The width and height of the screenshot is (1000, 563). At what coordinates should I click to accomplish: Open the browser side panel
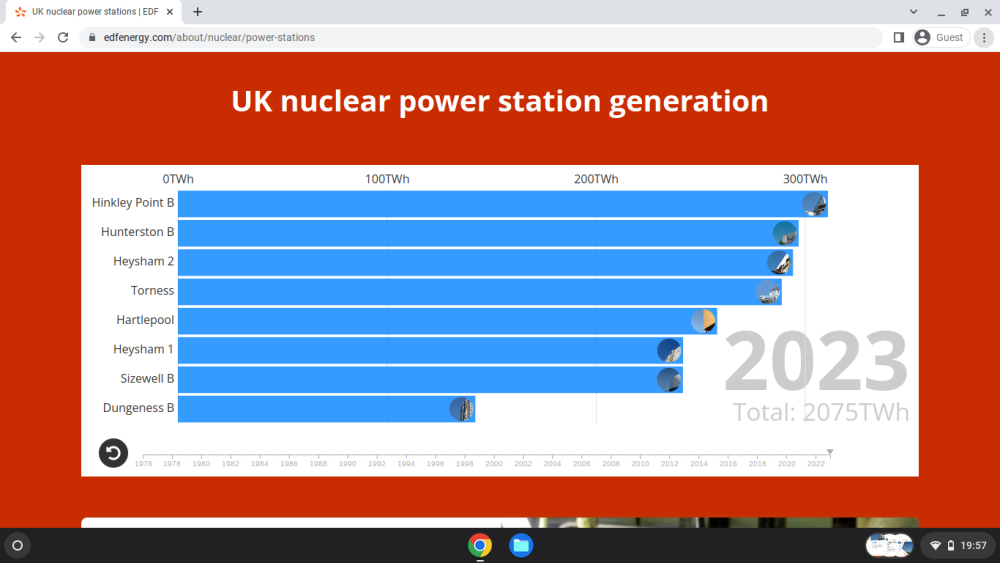pos(899,38)
